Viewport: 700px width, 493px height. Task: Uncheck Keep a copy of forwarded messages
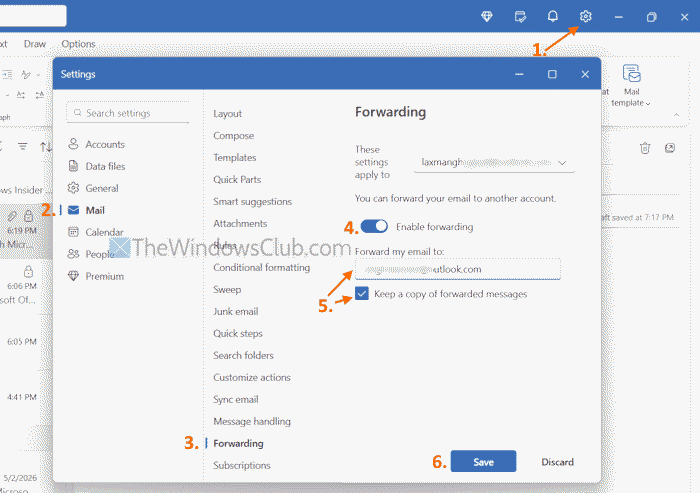click(362, 293)
